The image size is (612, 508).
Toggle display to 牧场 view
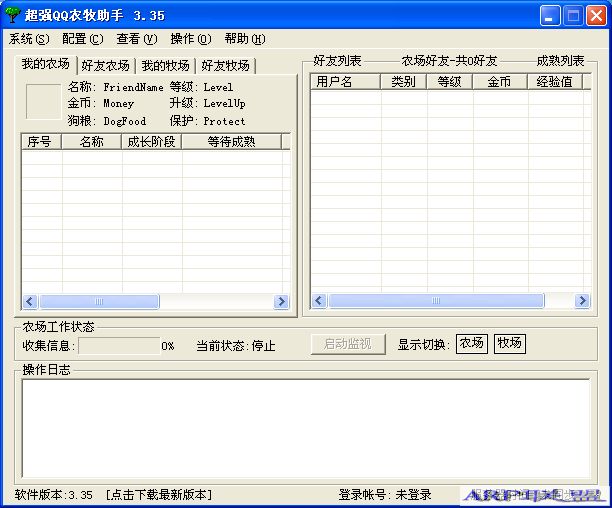[509, 343]
